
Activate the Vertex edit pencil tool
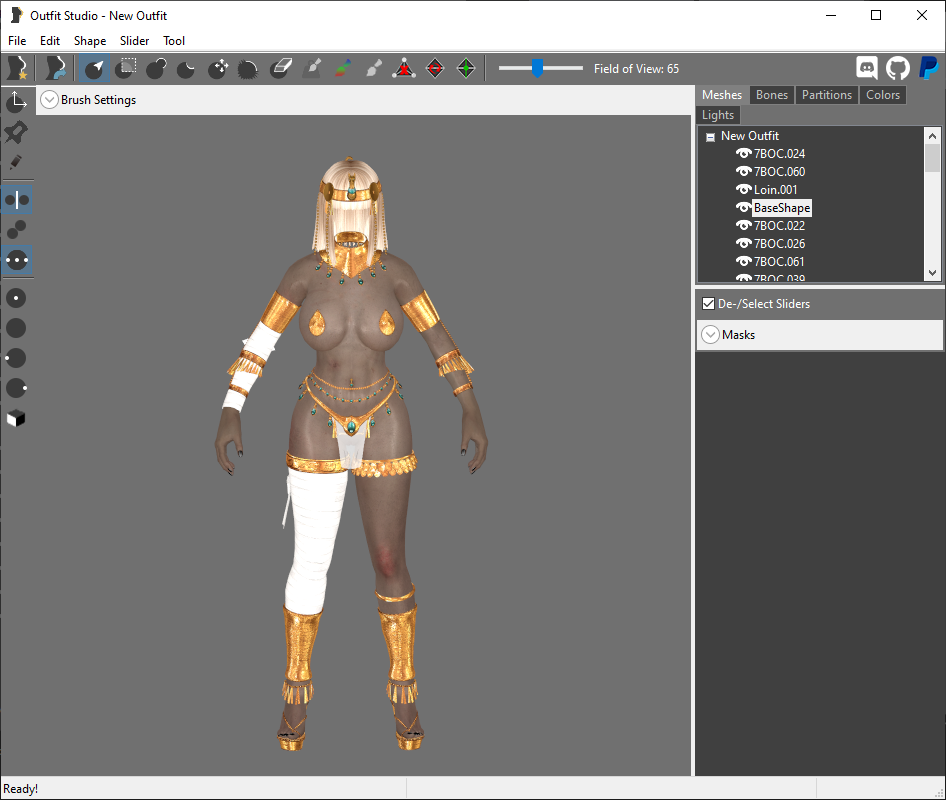click(x=16, y=162)
